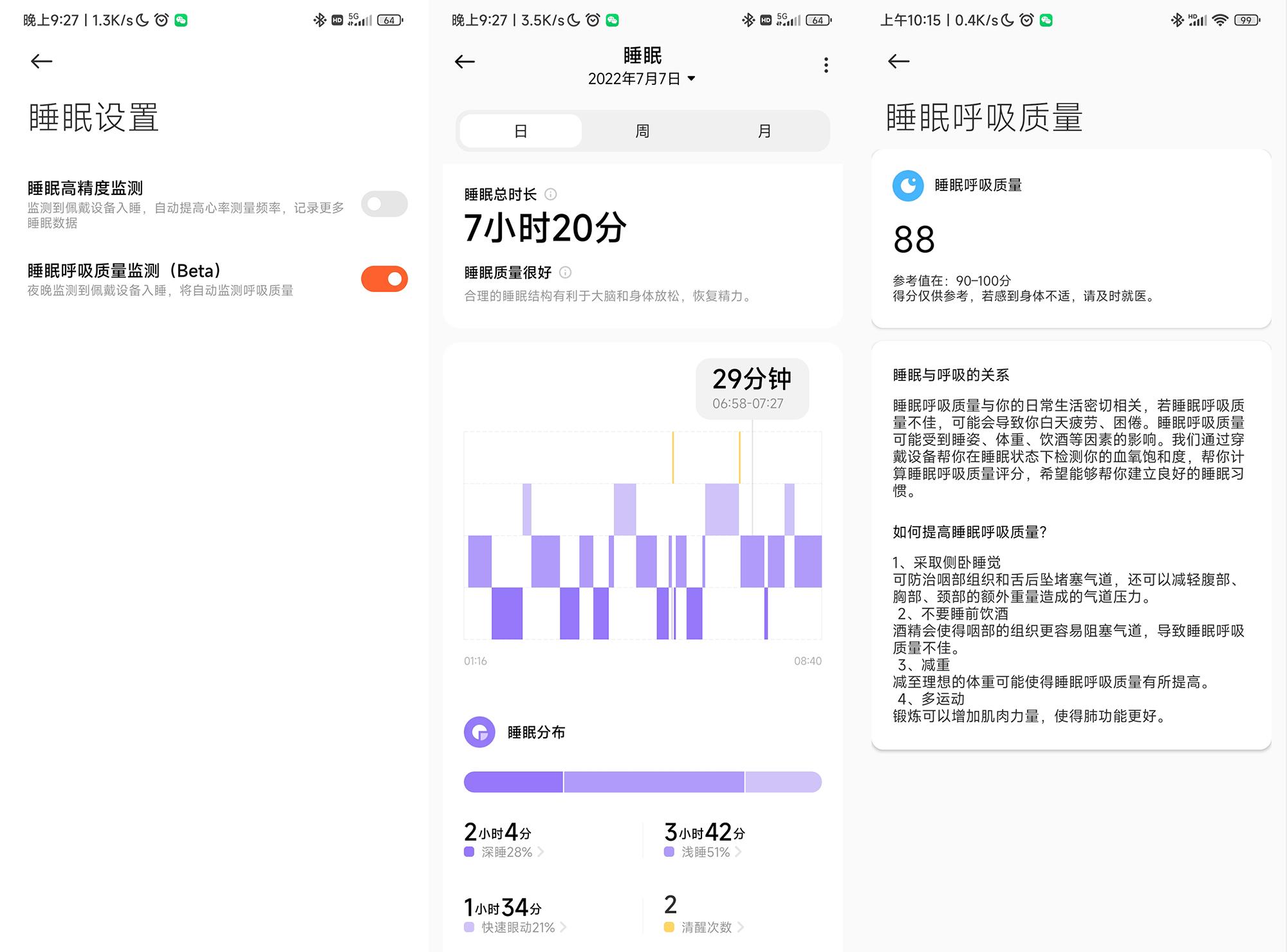The width and height of the screenshot is (1287, 952).
Task: Open 清醒次数 details
Action: (743, 927)
